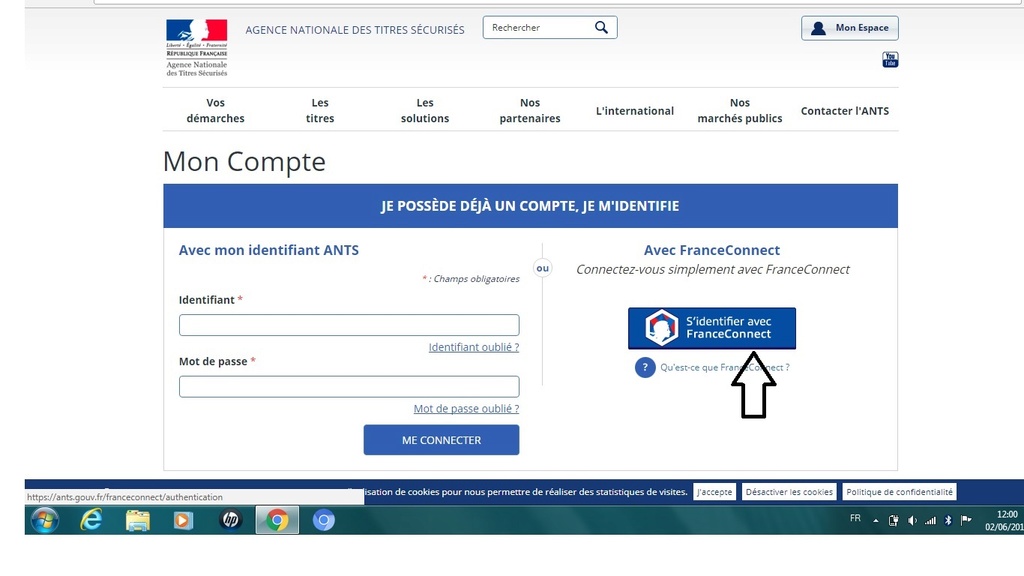This screenshot has height=576, width=1024.
Task: Click the Avec mon identifiant ANTS heading
Action: coord(269,250)
